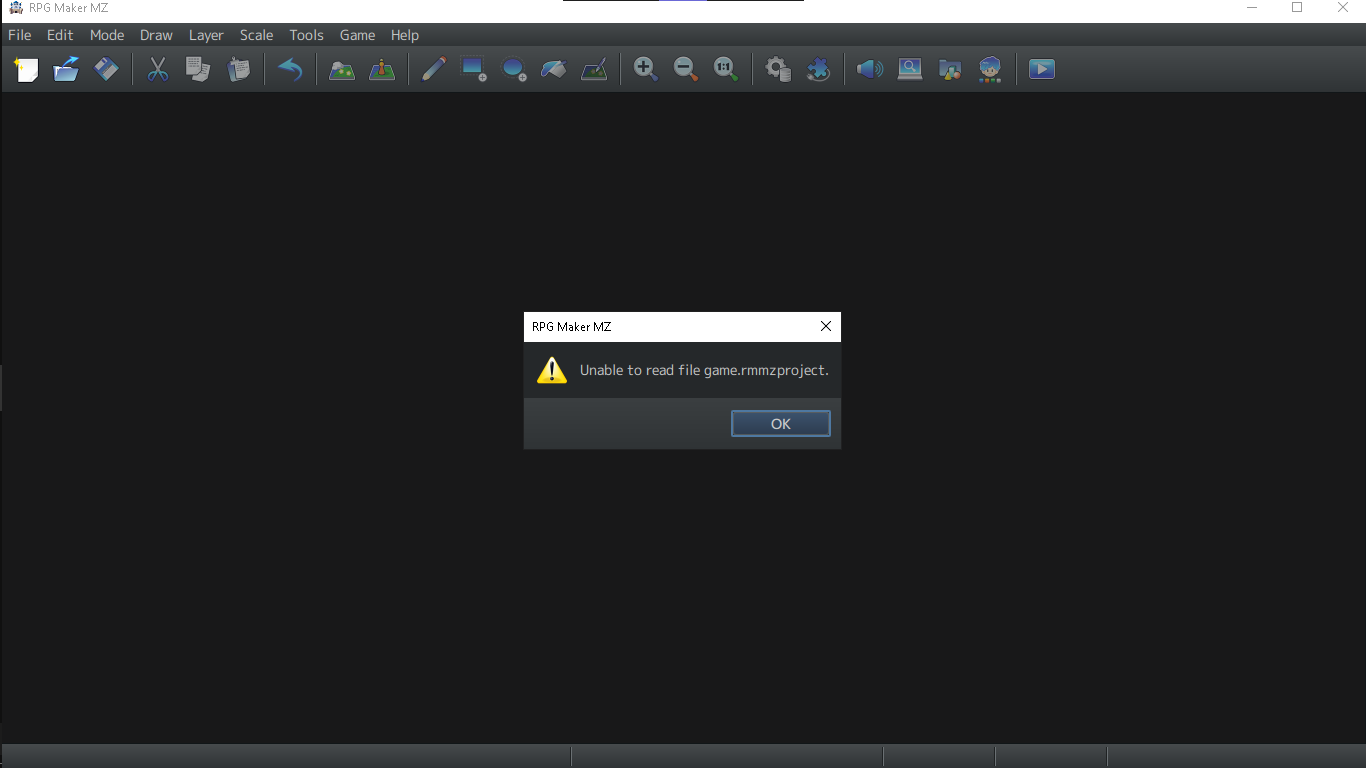The width and height of the screenshot is (1366, 768).
Task: Click the Paste clipboard icon
Action: (238, 69)
